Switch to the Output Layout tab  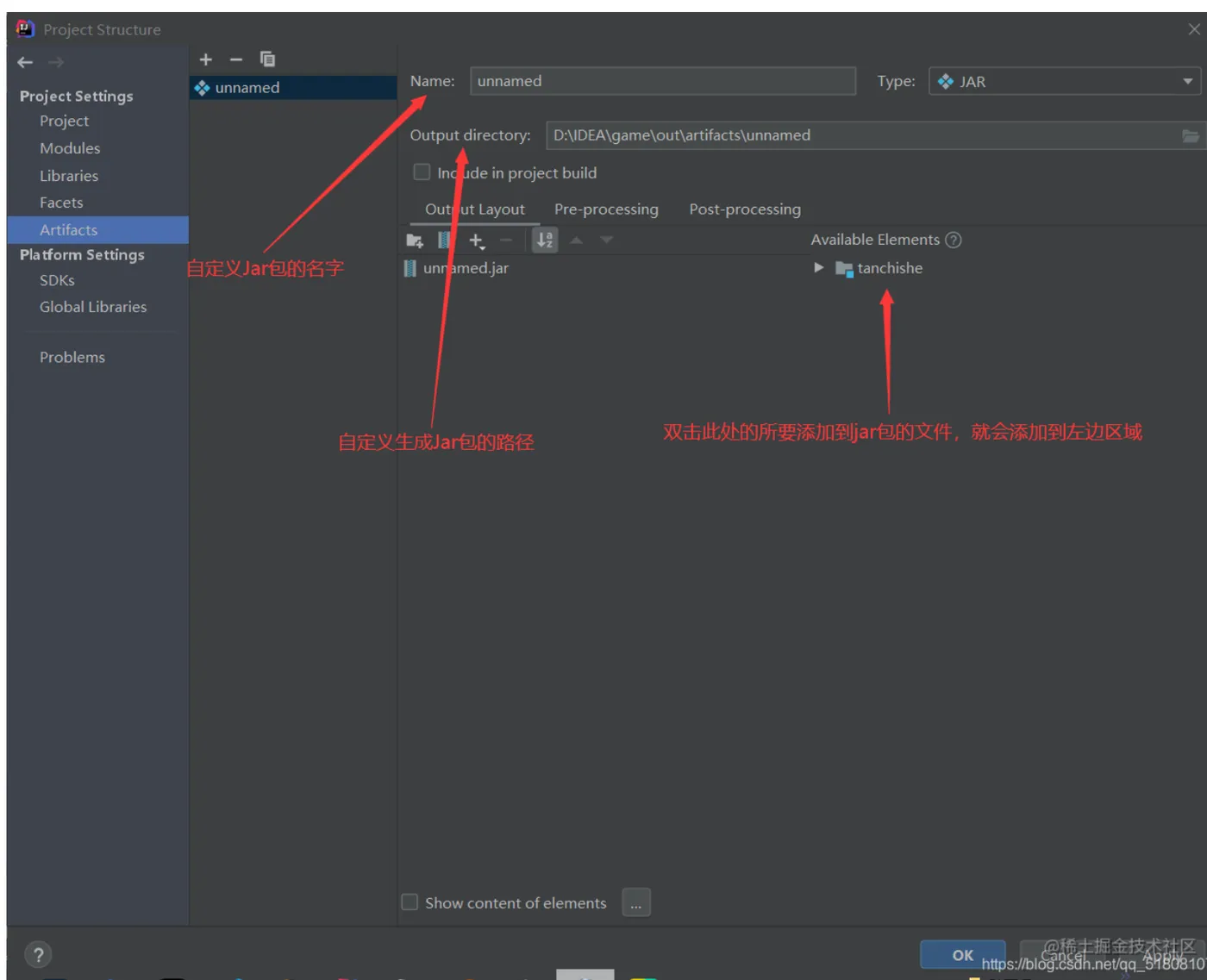(x=475, y=209)
